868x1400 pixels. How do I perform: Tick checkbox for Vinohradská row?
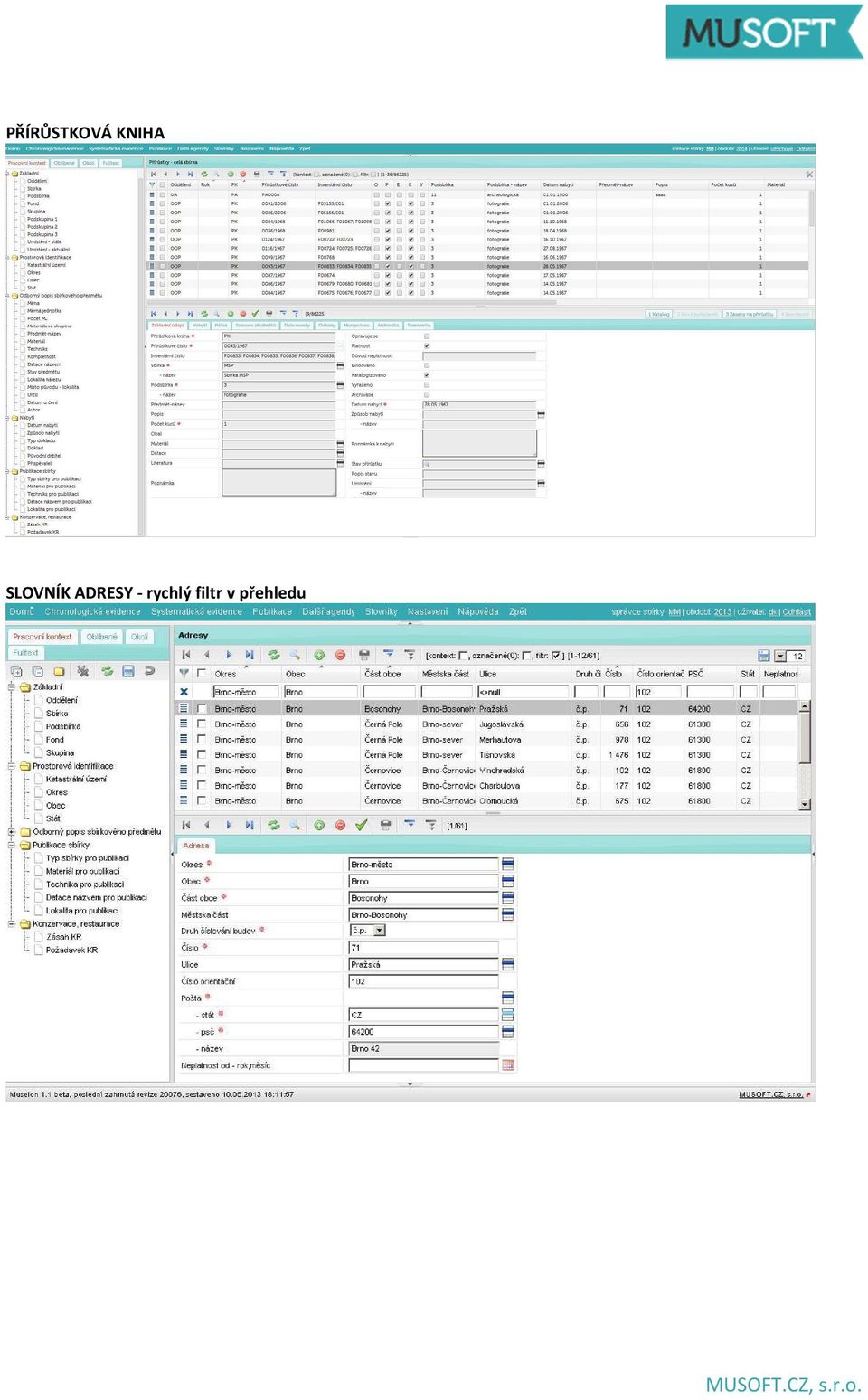tap(202, 771)
